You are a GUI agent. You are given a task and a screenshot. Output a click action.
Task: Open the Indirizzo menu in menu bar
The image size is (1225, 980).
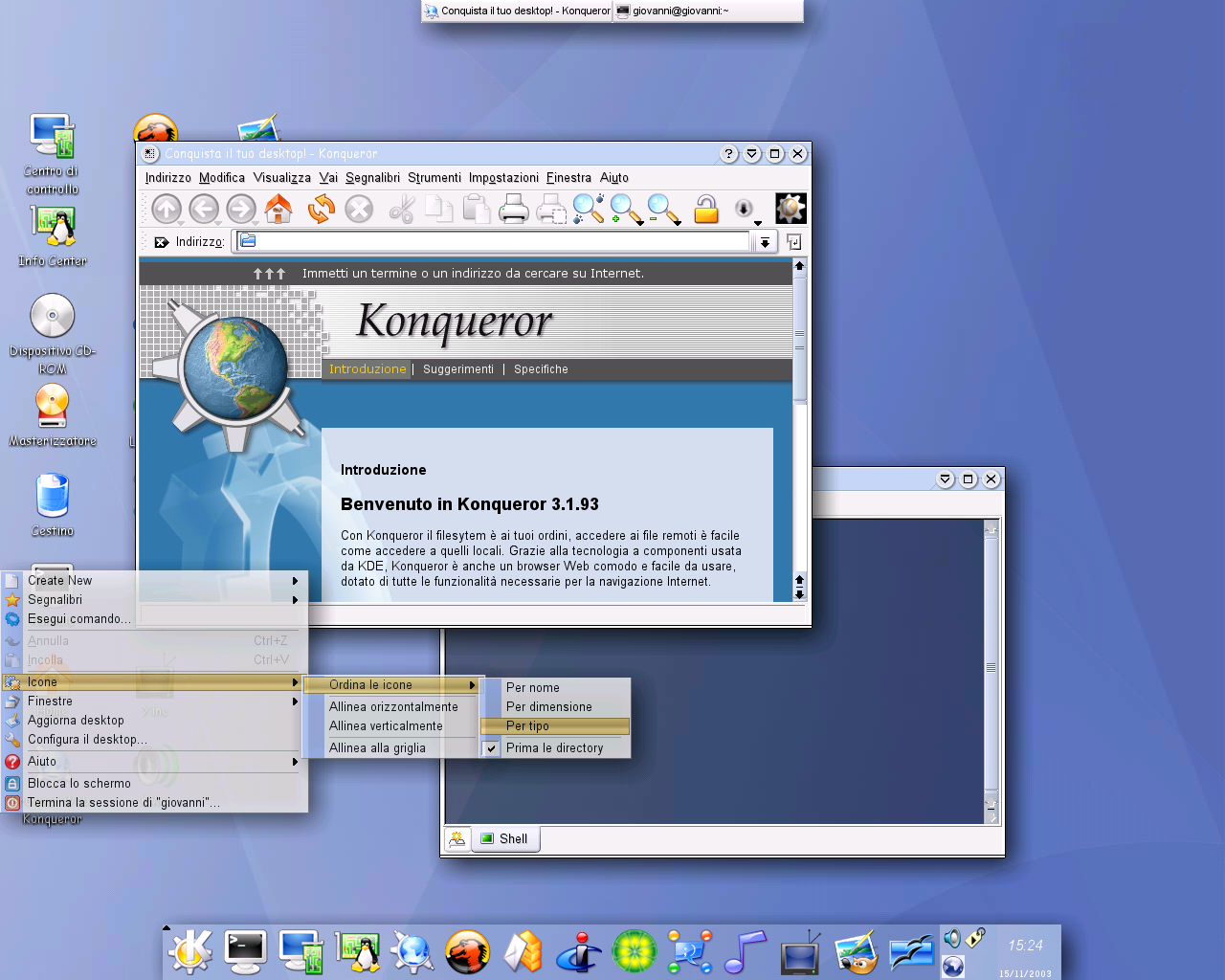coord(168,178)
